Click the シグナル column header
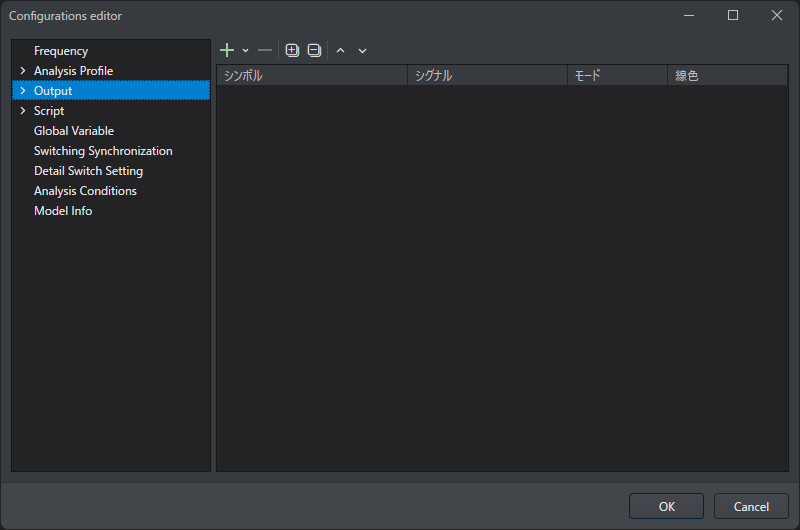 (487, 75)
